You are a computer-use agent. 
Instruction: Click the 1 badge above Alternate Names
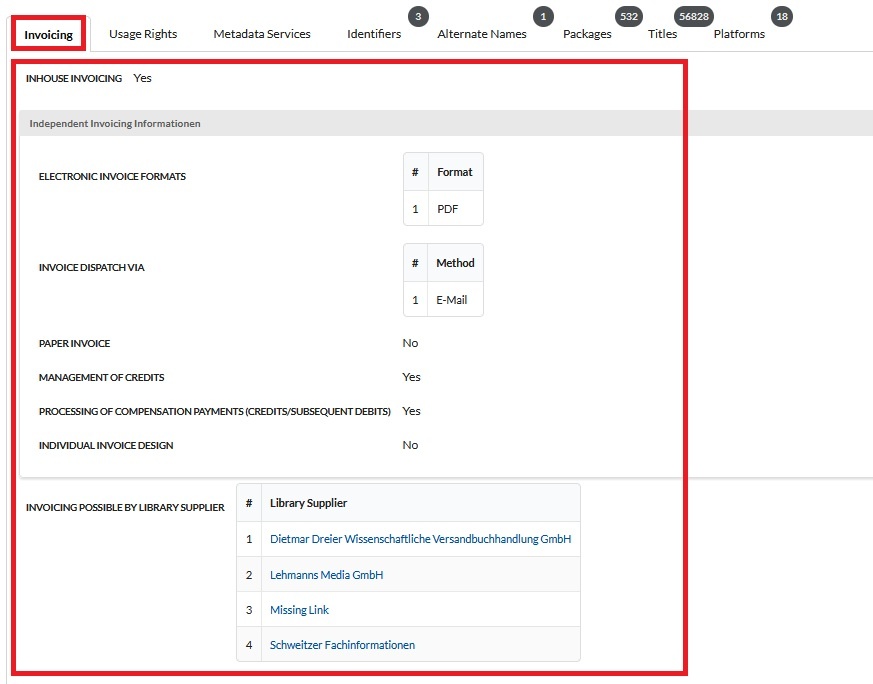point(543,17)
